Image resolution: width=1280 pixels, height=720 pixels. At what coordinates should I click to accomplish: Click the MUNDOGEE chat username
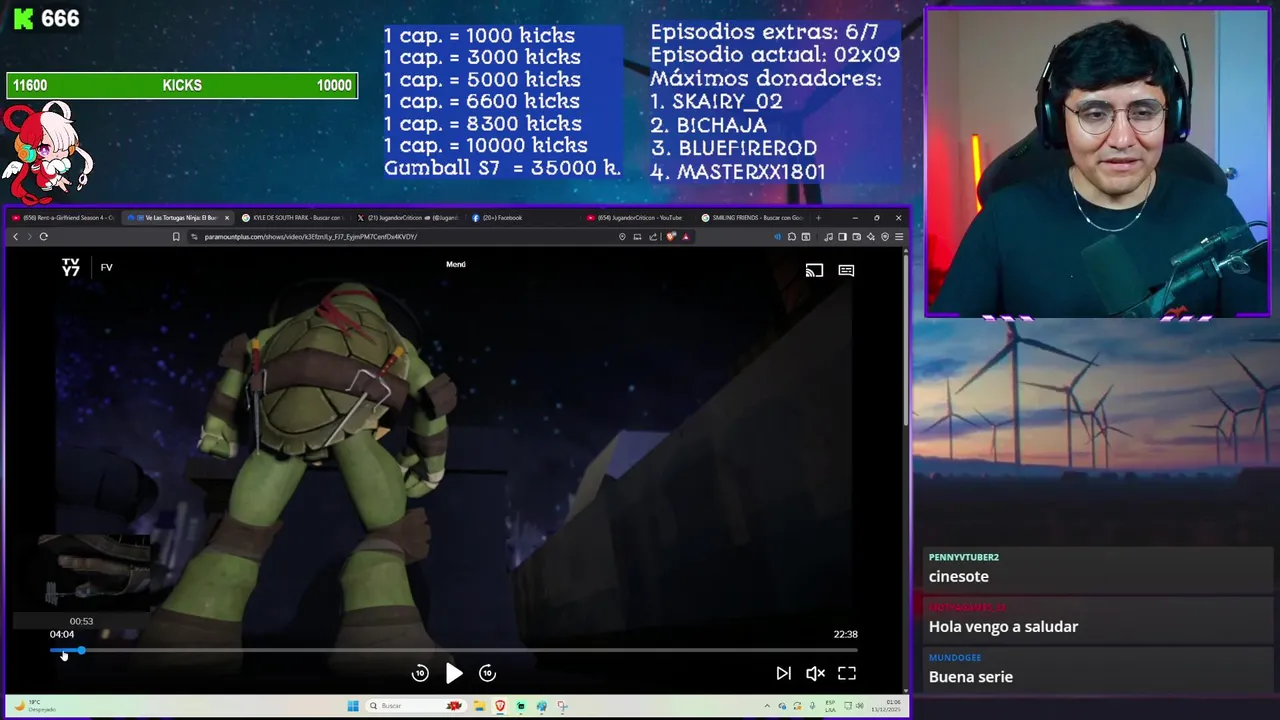tap(954, 657)
